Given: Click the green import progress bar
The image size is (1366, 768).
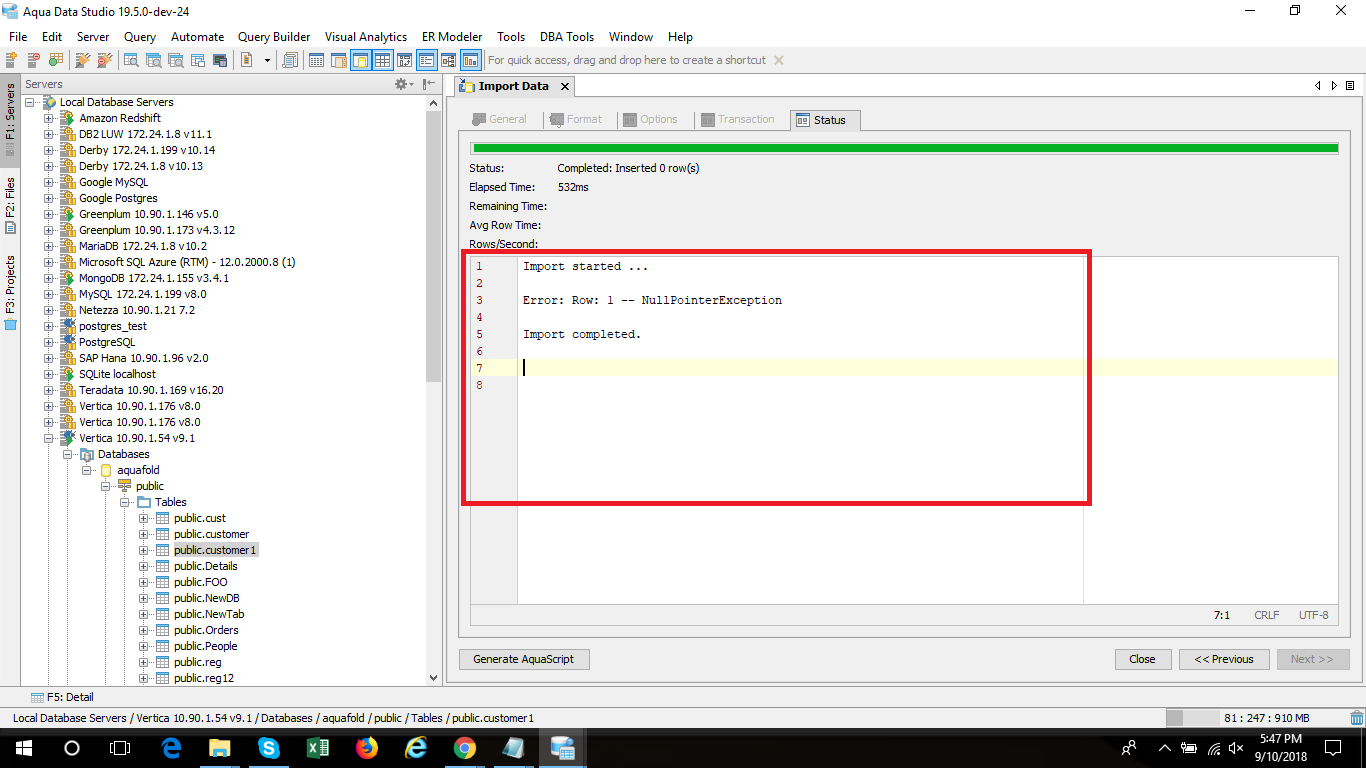Looking at the screenshot, I should tap(904, 148).
